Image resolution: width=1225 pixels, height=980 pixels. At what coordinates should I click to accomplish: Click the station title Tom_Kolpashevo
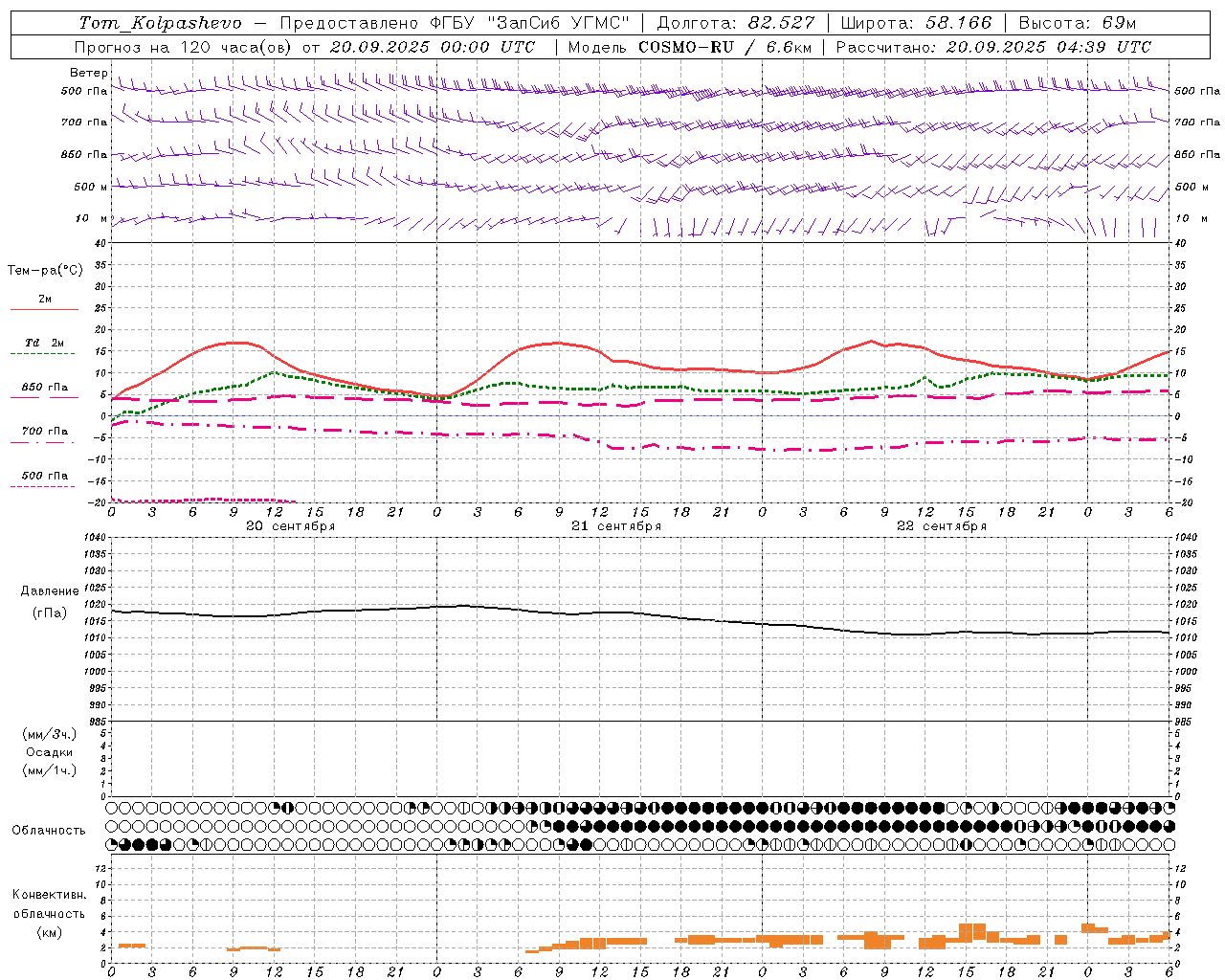pos(160,23)
